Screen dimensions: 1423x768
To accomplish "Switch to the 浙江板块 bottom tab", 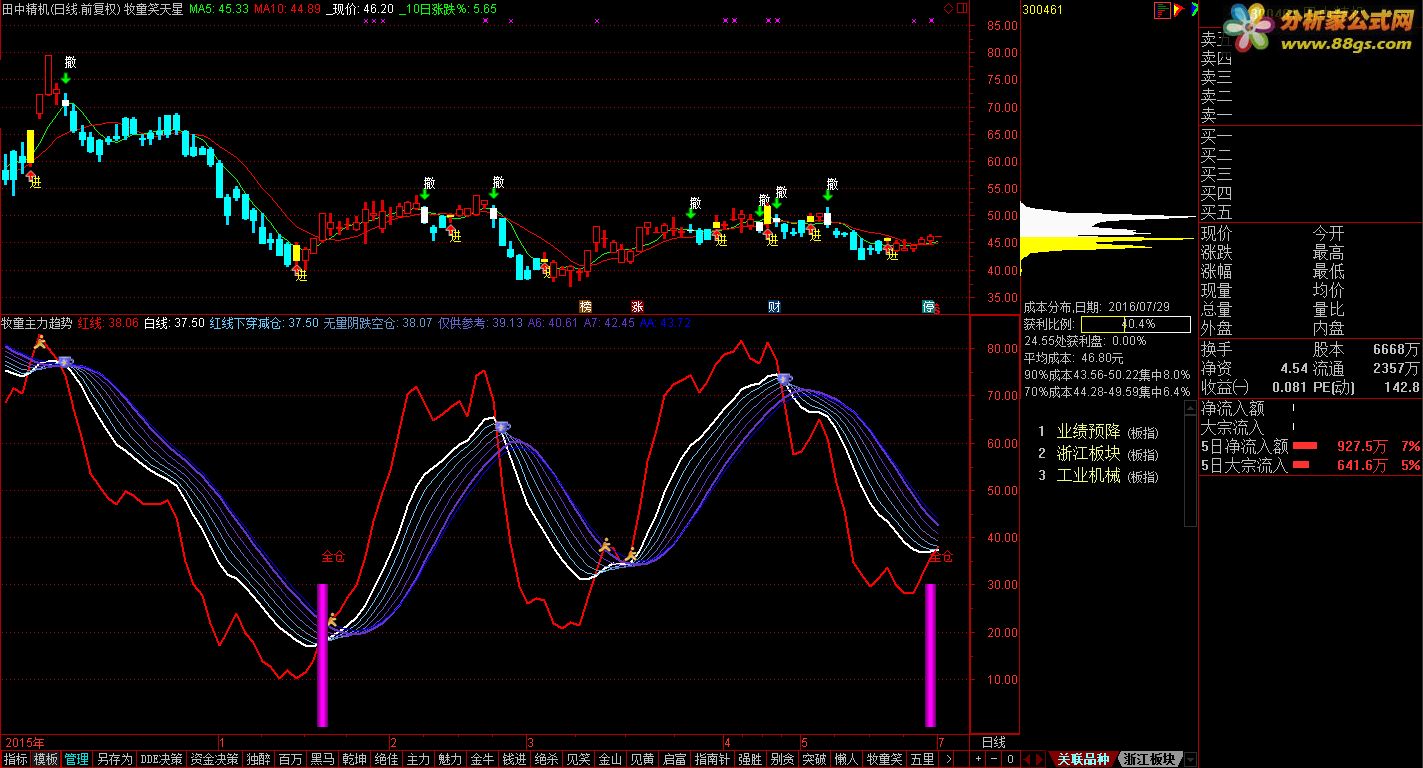I will tap(1149, 759).
